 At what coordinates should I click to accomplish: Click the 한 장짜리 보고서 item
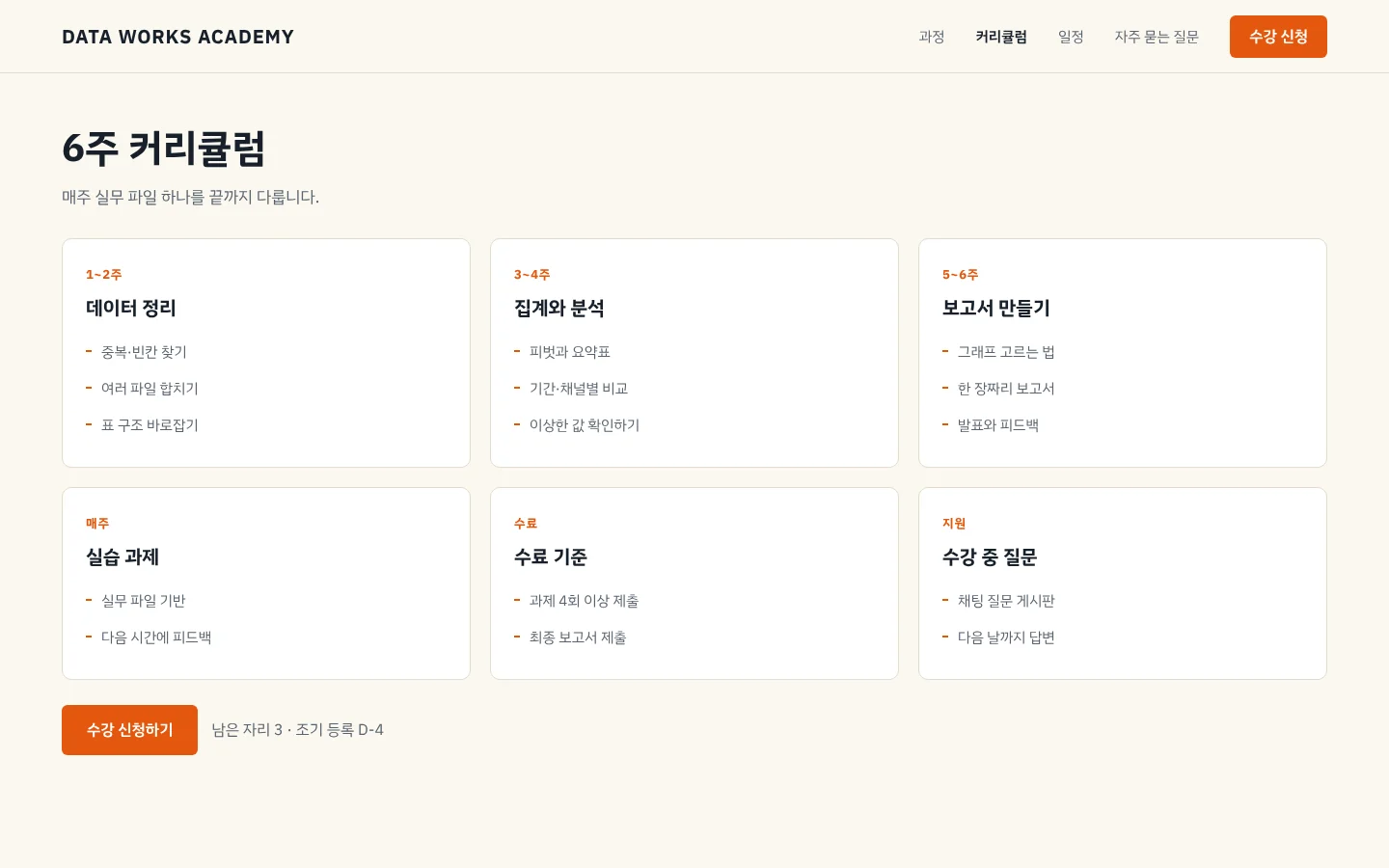[x=1006, y=389]
